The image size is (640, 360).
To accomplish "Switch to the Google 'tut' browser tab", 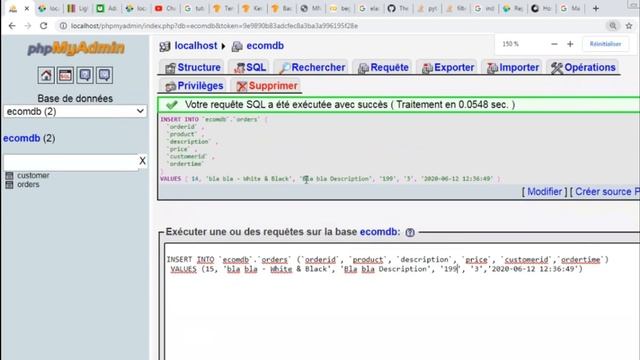I will pos(194,8).
